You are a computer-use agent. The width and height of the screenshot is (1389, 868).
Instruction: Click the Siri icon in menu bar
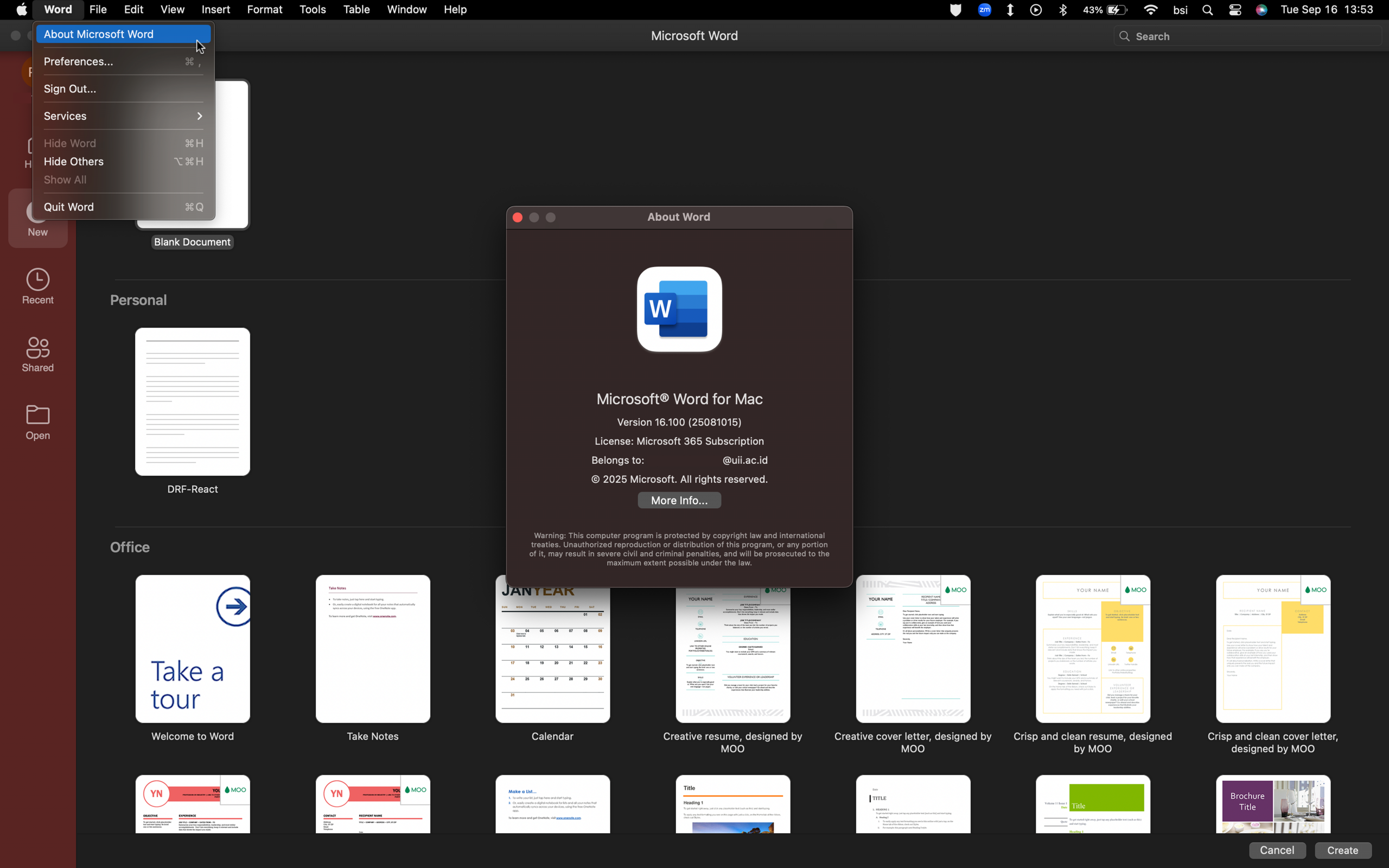point(1261,10)
